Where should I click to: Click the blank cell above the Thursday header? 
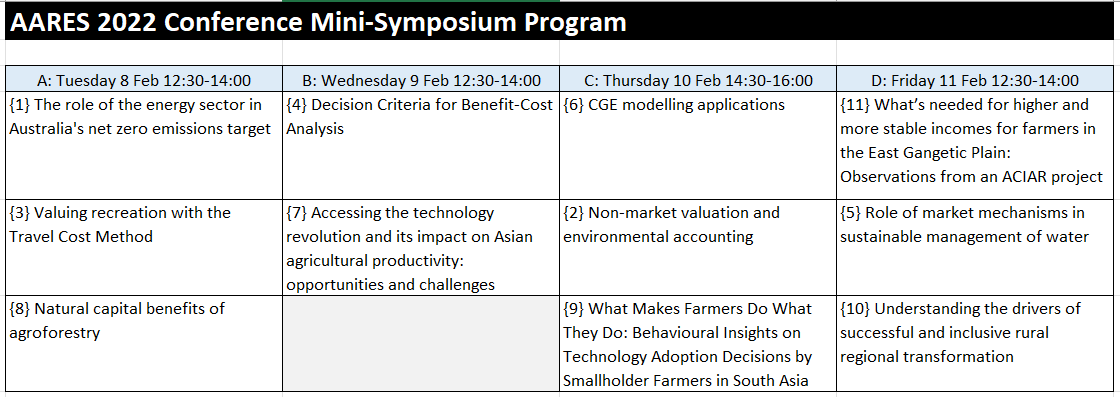[698, 54]
